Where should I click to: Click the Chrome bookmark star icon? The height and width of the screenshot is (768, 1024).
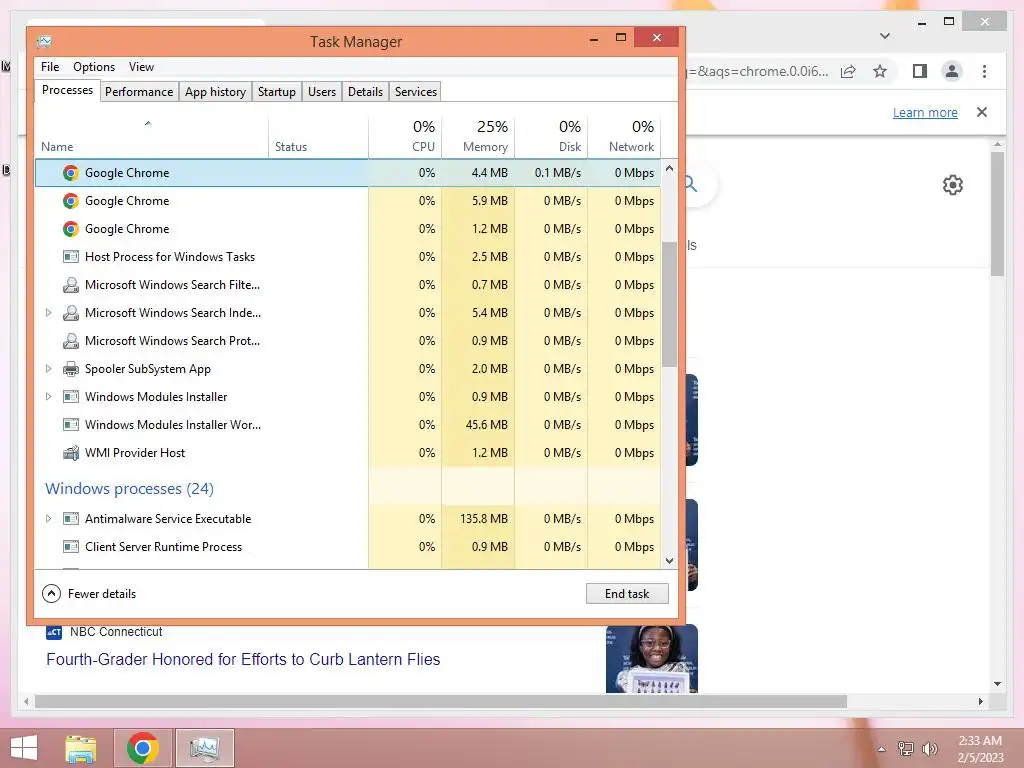point(880,71)
